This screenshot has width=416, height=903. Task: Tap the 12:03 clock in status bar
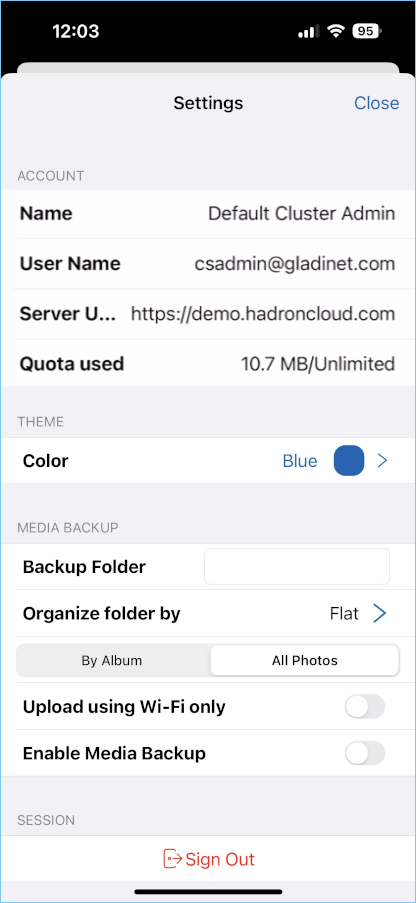[75, 31]
